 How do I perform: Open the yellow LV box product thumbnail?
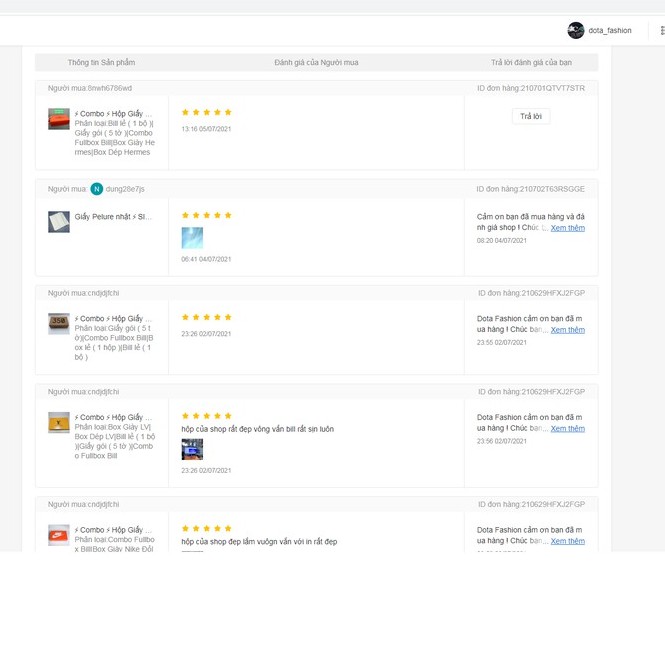coord(59,422)
